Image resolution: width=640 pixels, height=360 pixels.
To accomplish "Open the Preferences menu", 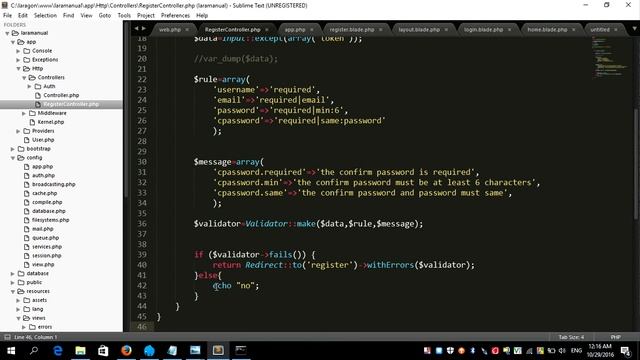I will pyautogui.click(x=175, y=16).
